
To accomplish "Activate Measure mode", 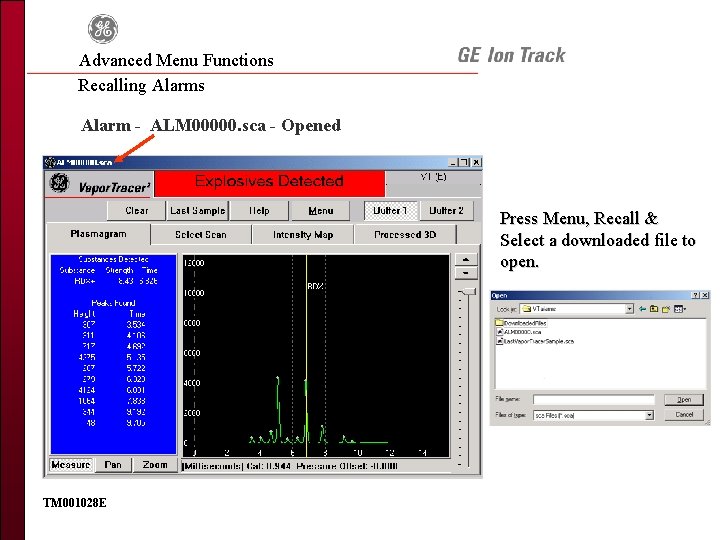I will pyautogui.click(x=71, y=465).
